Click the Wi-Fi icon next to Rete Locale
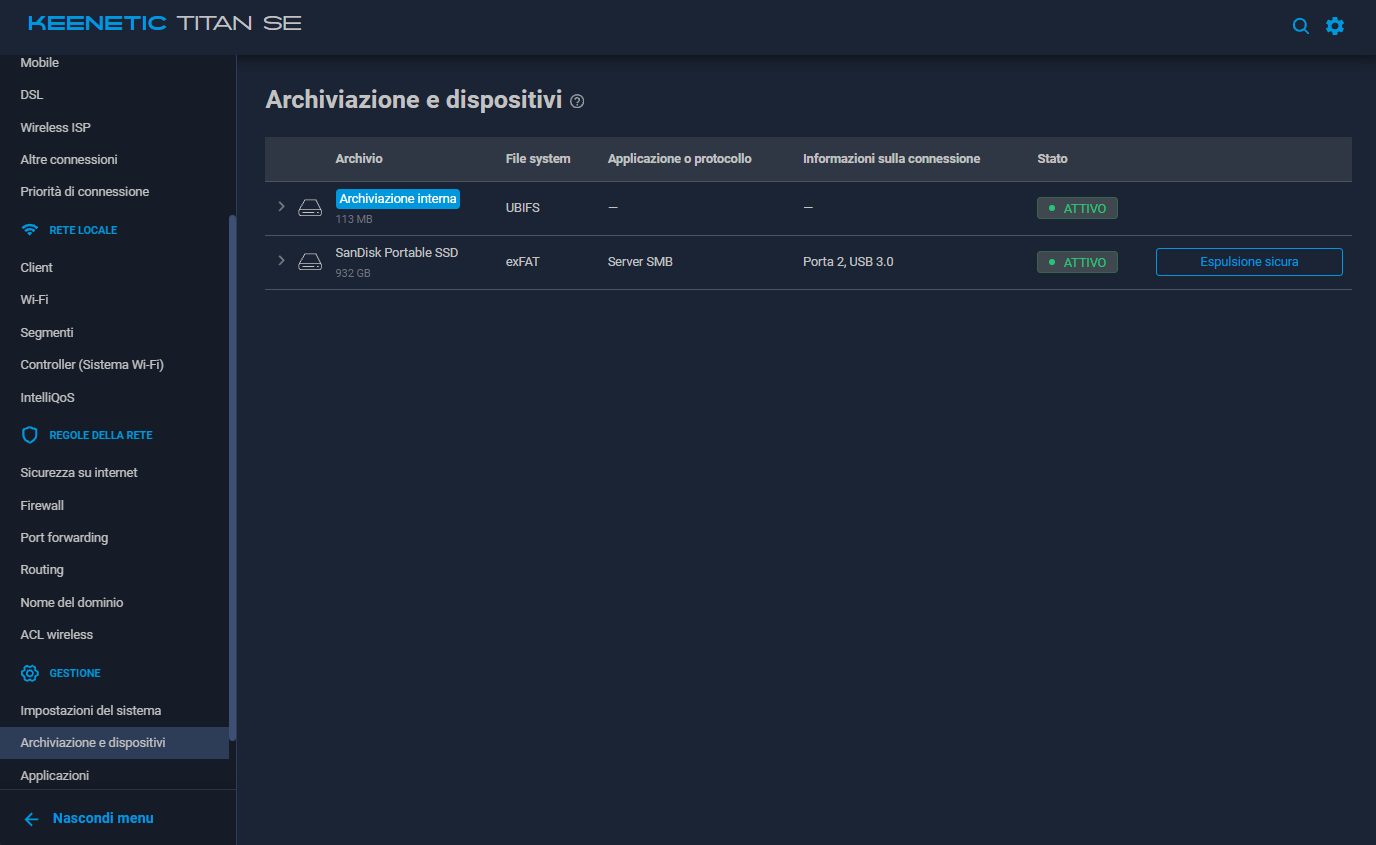The height and width of the screenshot is (845, 1376). click(x=30, y=230)
